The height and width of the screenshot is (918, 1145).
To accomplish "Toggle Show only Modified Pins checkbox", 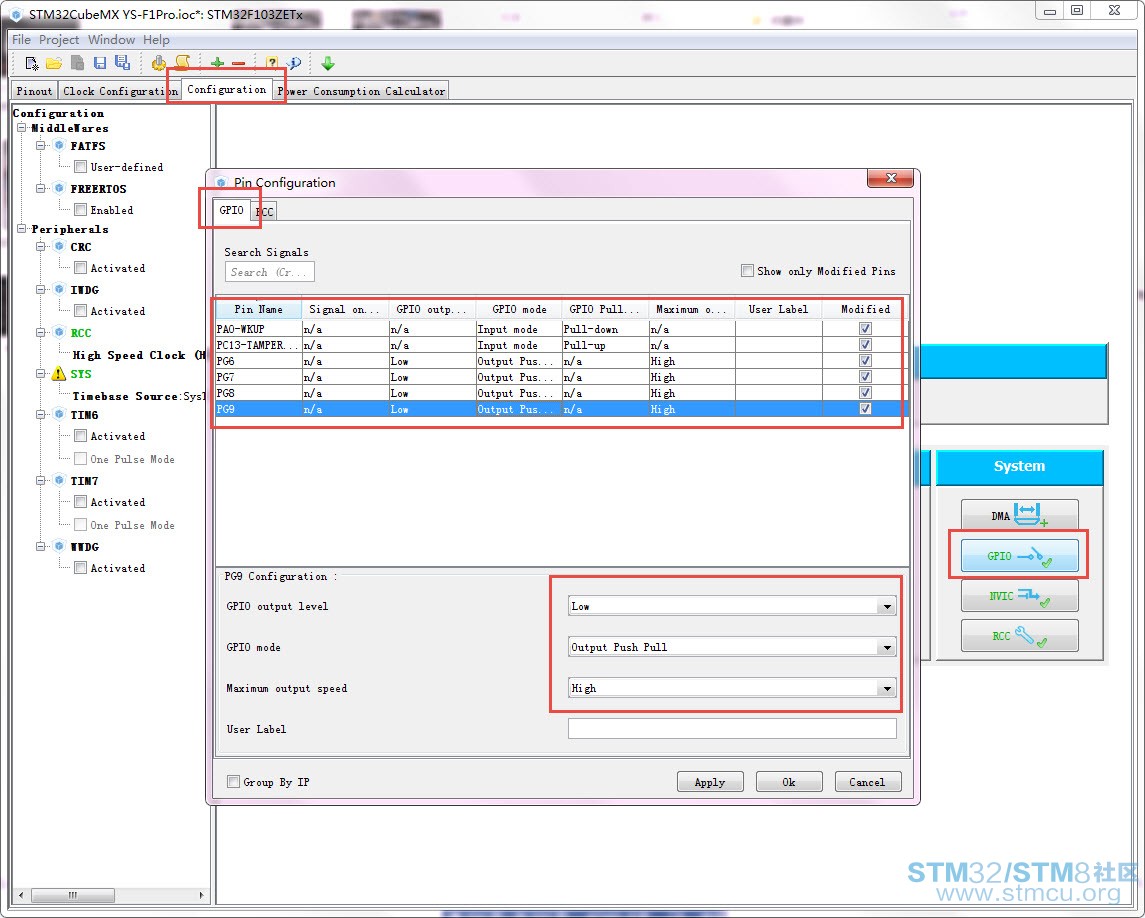I will [747, 271].
